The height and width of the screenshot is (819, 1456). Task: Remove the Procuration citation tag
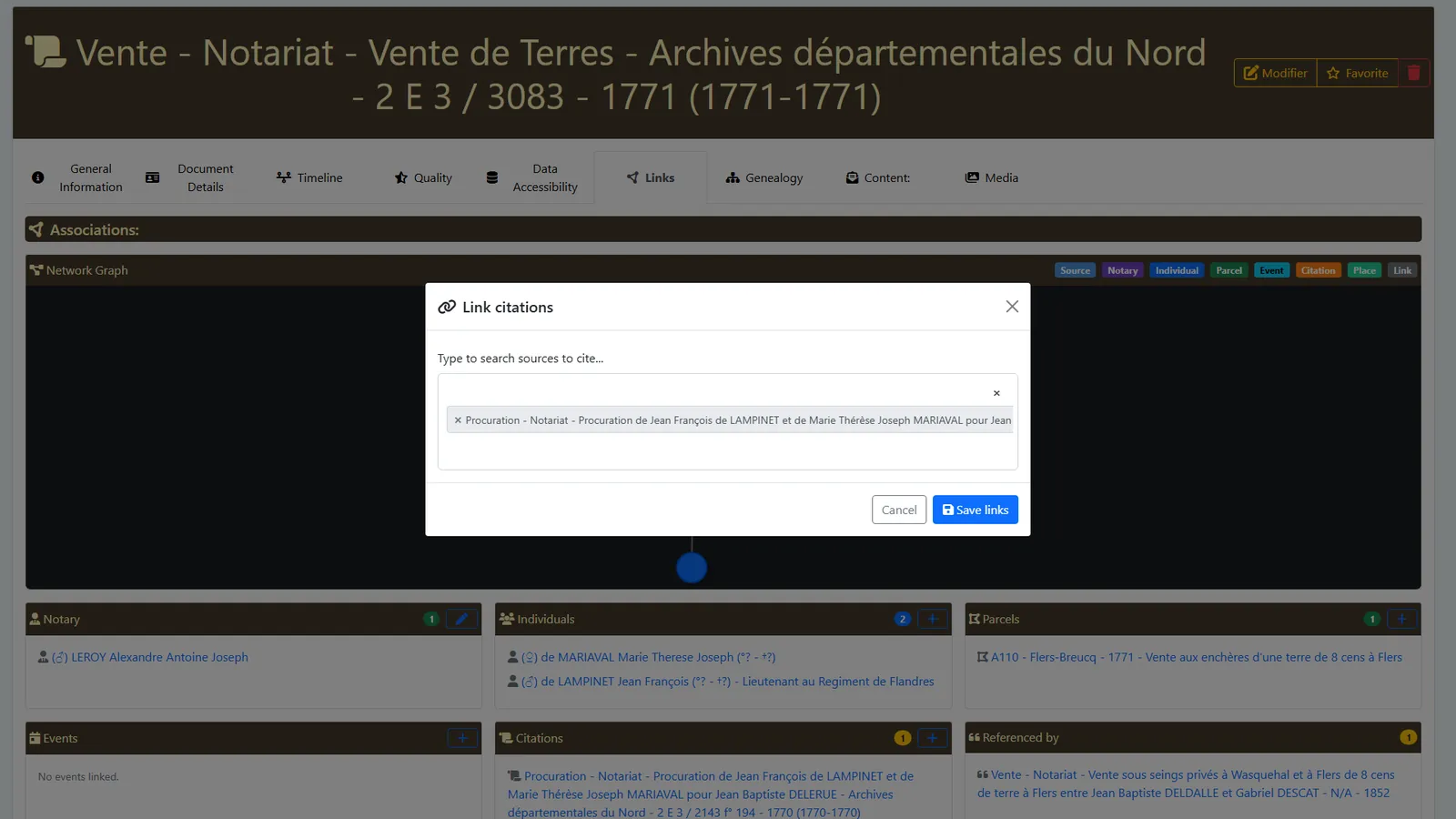458,420
